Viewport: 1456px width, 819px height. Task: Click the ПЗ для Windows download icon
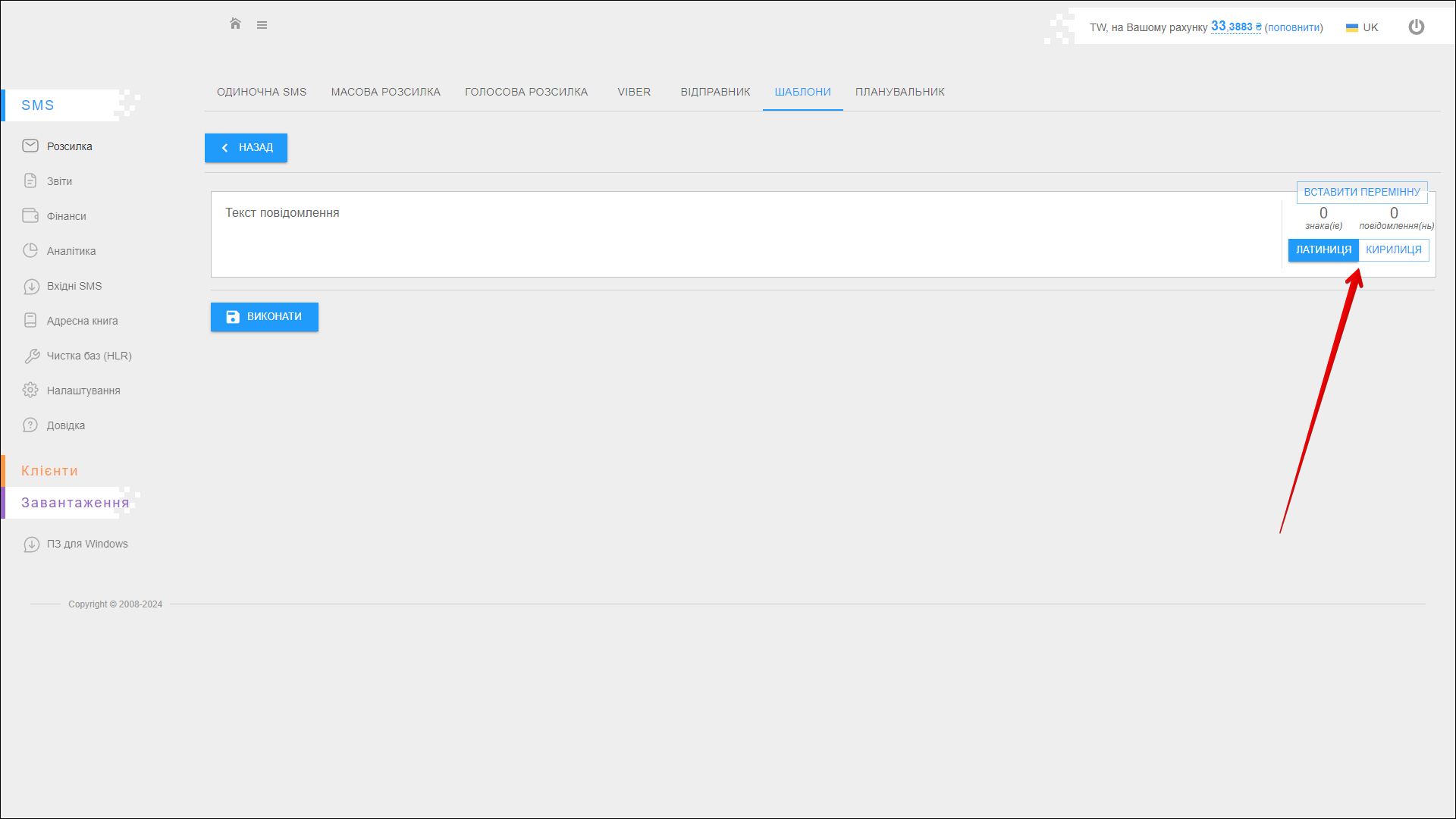click(x=31, y=544)
